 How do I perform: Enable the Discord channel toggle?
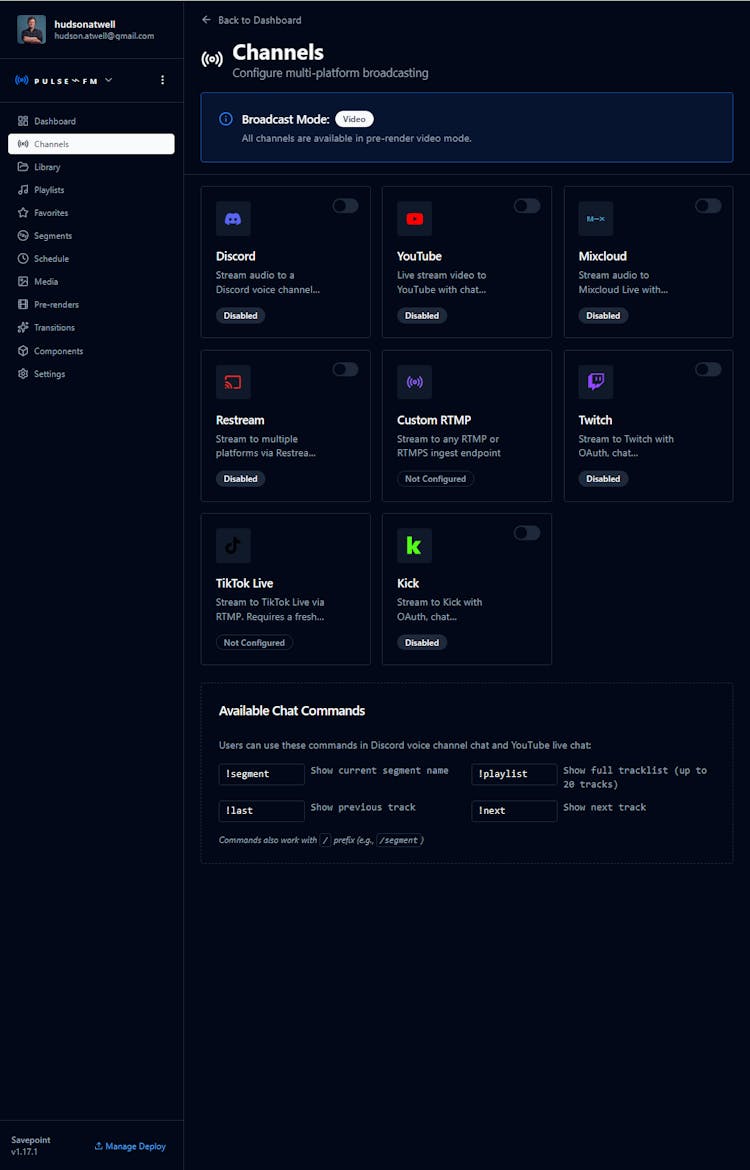click(345, 206)
